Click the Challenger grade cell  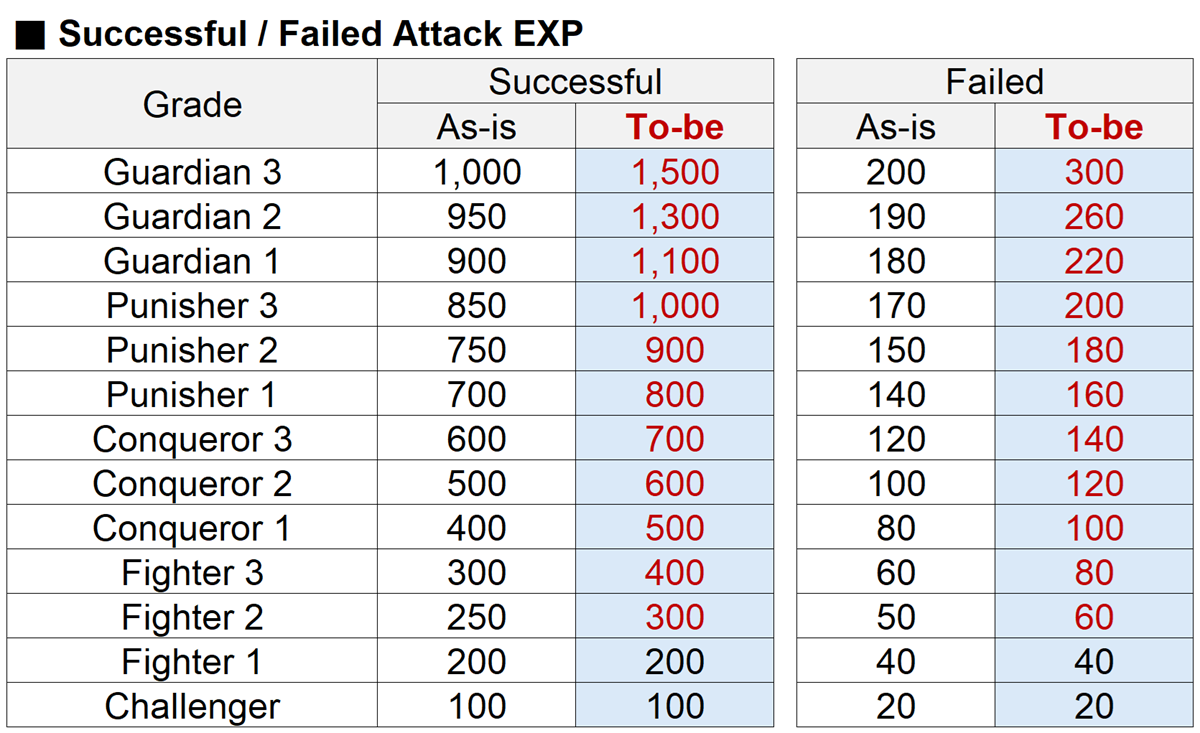point(192,706)
